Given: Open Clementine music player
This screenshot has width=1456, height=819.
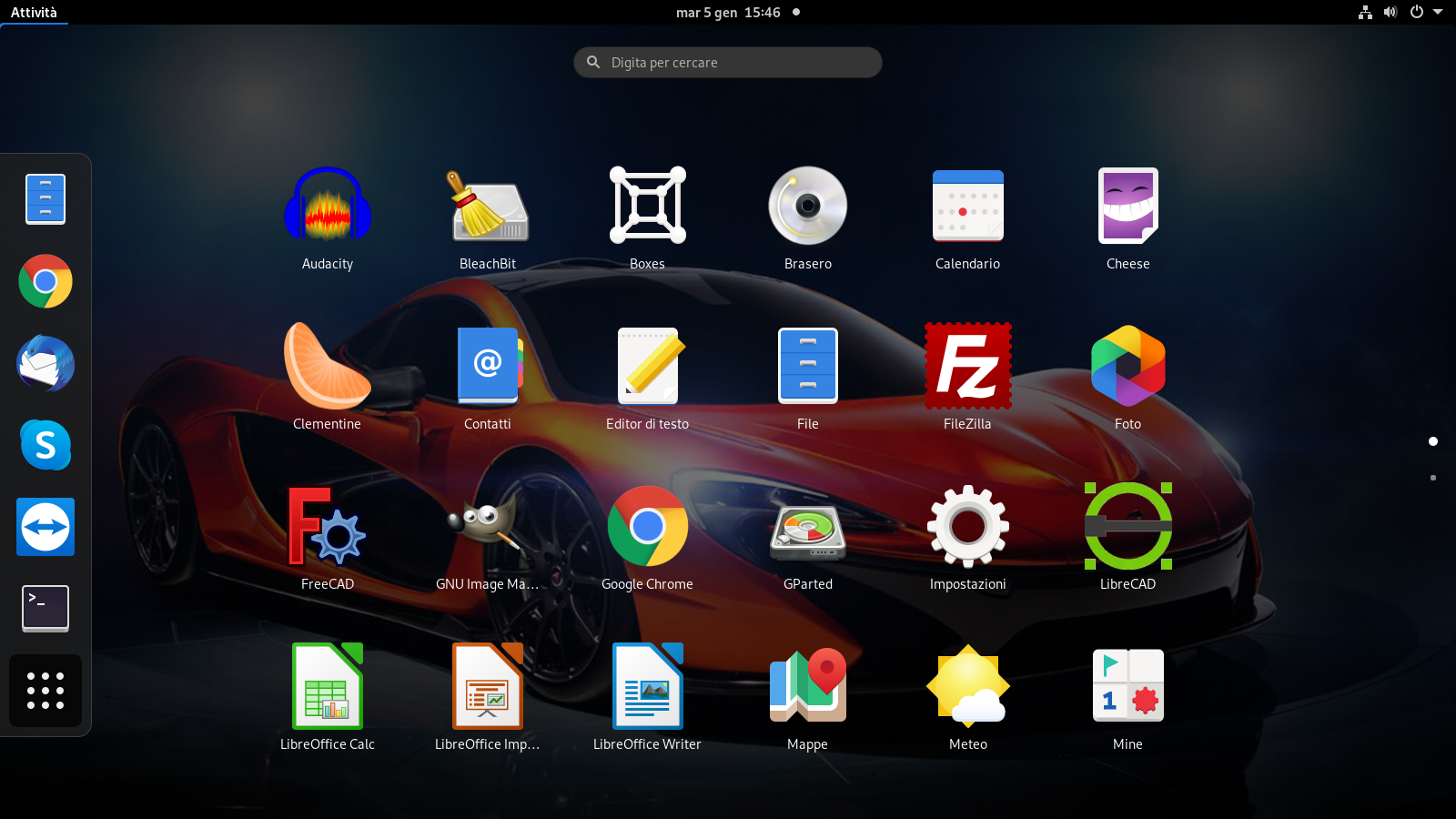Looking at the screenshot, I should pyautogui.click(x=328, y=378).
